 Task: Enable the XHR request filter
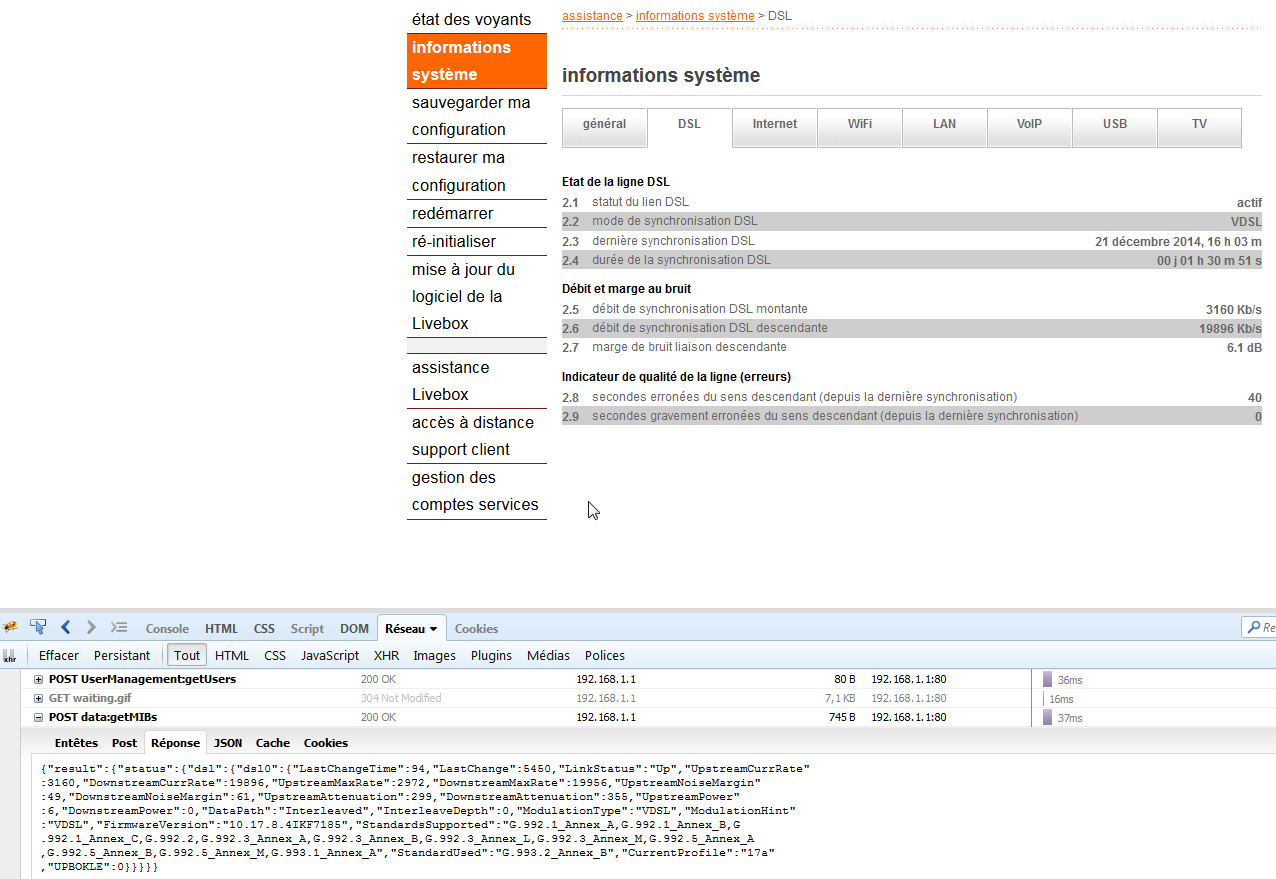click(386, 655)
